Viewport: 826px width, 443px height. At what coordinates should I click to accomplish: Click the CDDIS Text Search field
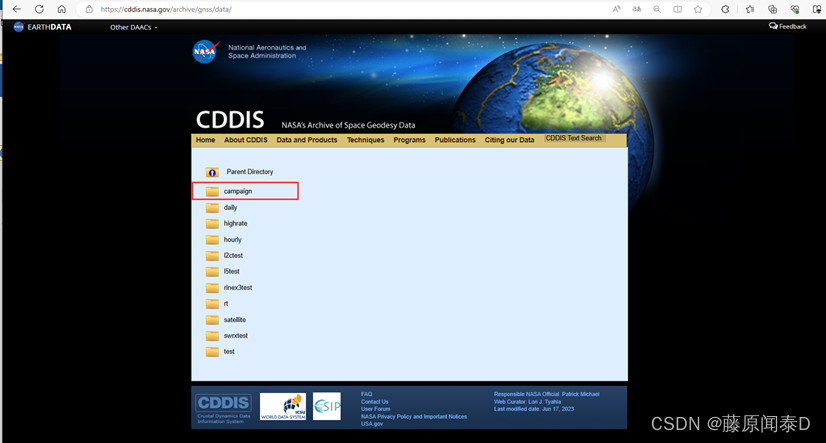click(574, 138)
